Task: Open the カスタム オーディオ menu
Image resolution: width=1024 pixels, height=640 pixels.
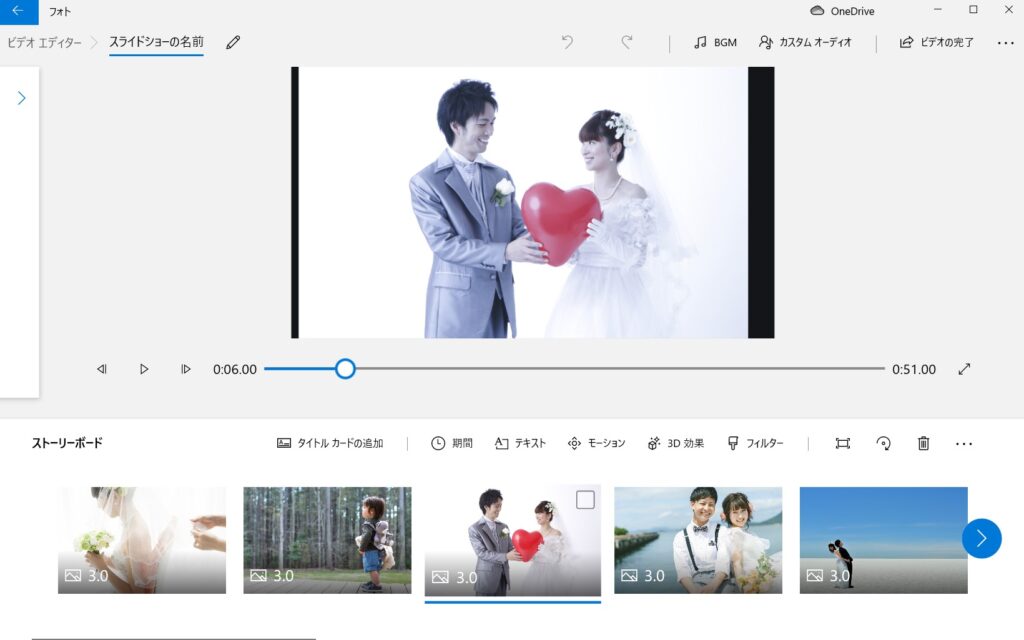Action: (x=805, y=43)
